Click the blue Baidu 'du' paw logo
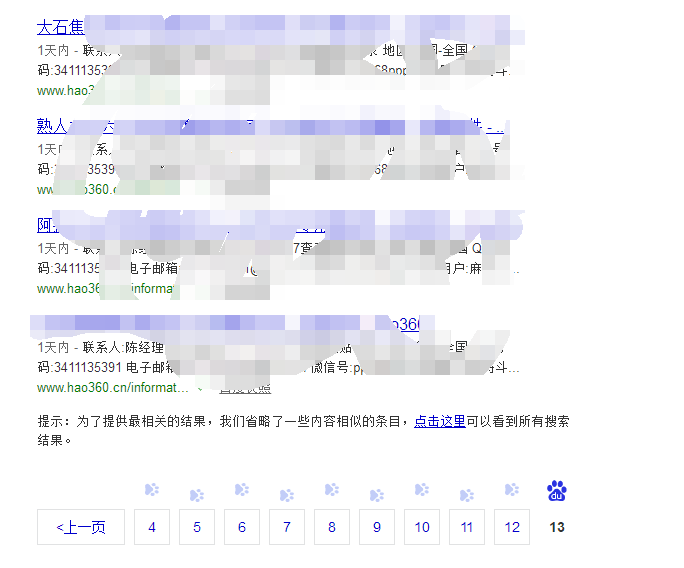This screenshot has height=568, width=684. [x=557, y=491]
